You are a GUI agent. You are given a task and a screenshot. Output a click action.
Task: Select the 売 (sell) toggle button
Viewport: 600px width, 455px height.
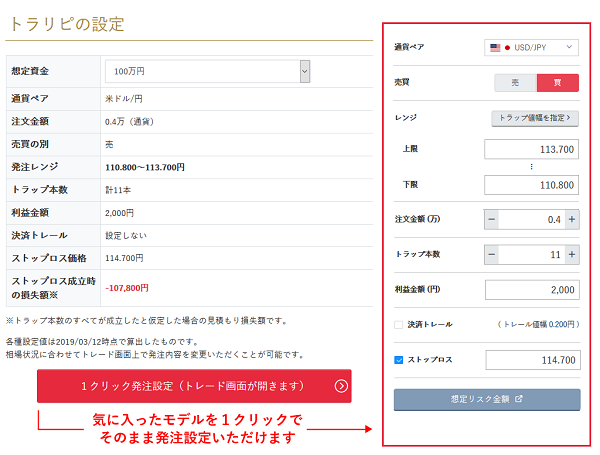pos(515,83)
